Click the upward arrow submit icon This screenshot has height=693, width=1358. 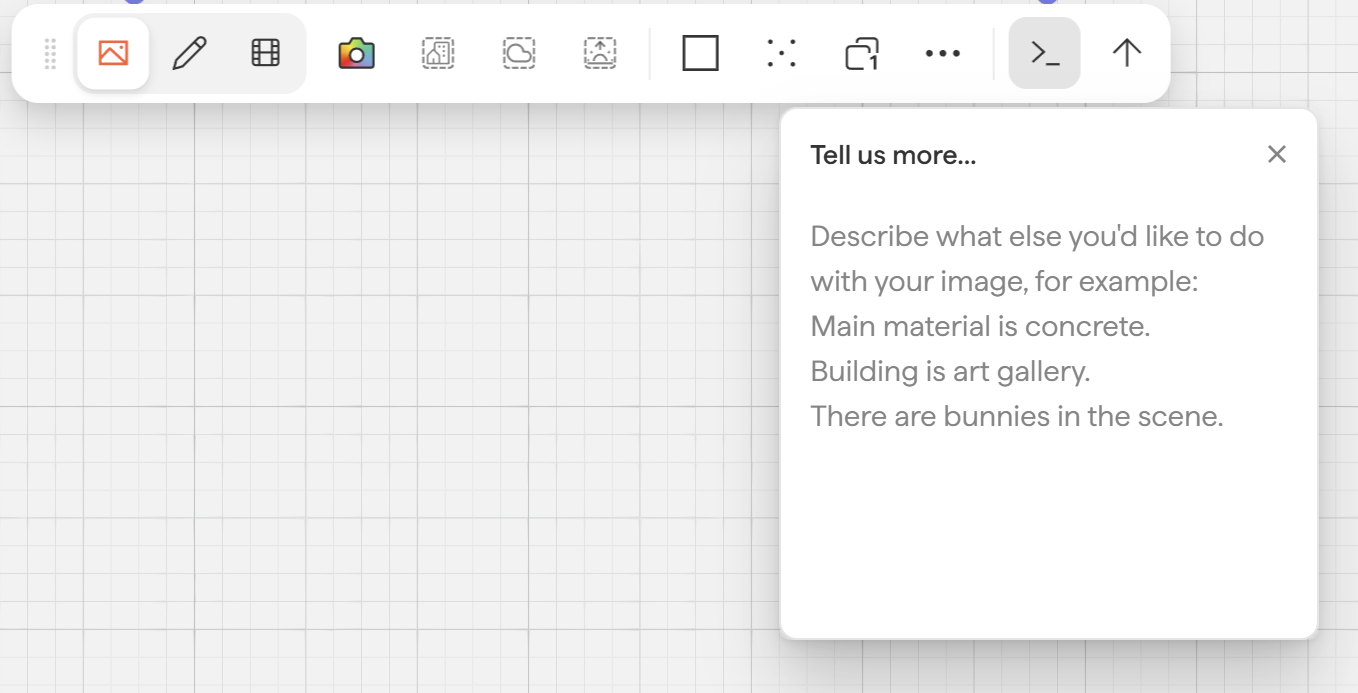pos(1127,53)
